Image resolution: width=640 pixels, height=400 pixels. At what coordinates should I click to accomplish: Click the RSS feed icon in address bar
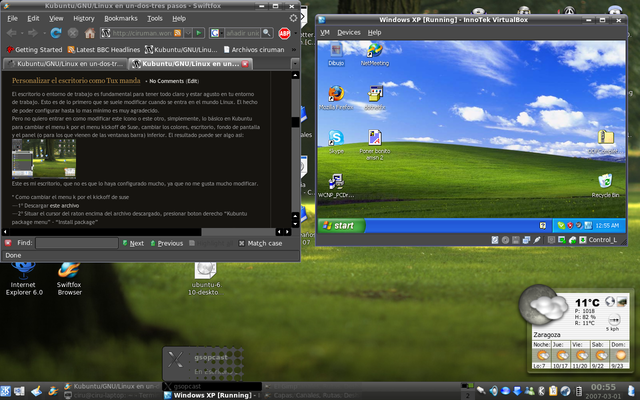pyautogui.click(x=178, y=33)
